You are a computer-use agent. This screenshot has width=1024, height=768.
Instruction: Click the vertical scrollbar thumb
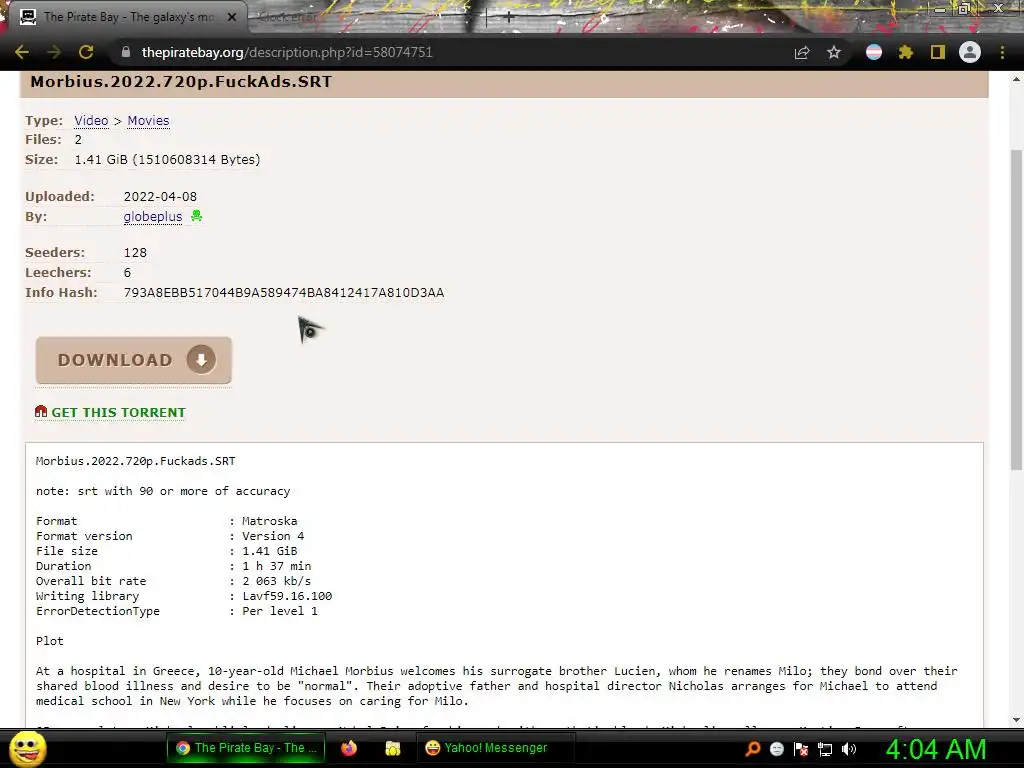click(1016, 310)
